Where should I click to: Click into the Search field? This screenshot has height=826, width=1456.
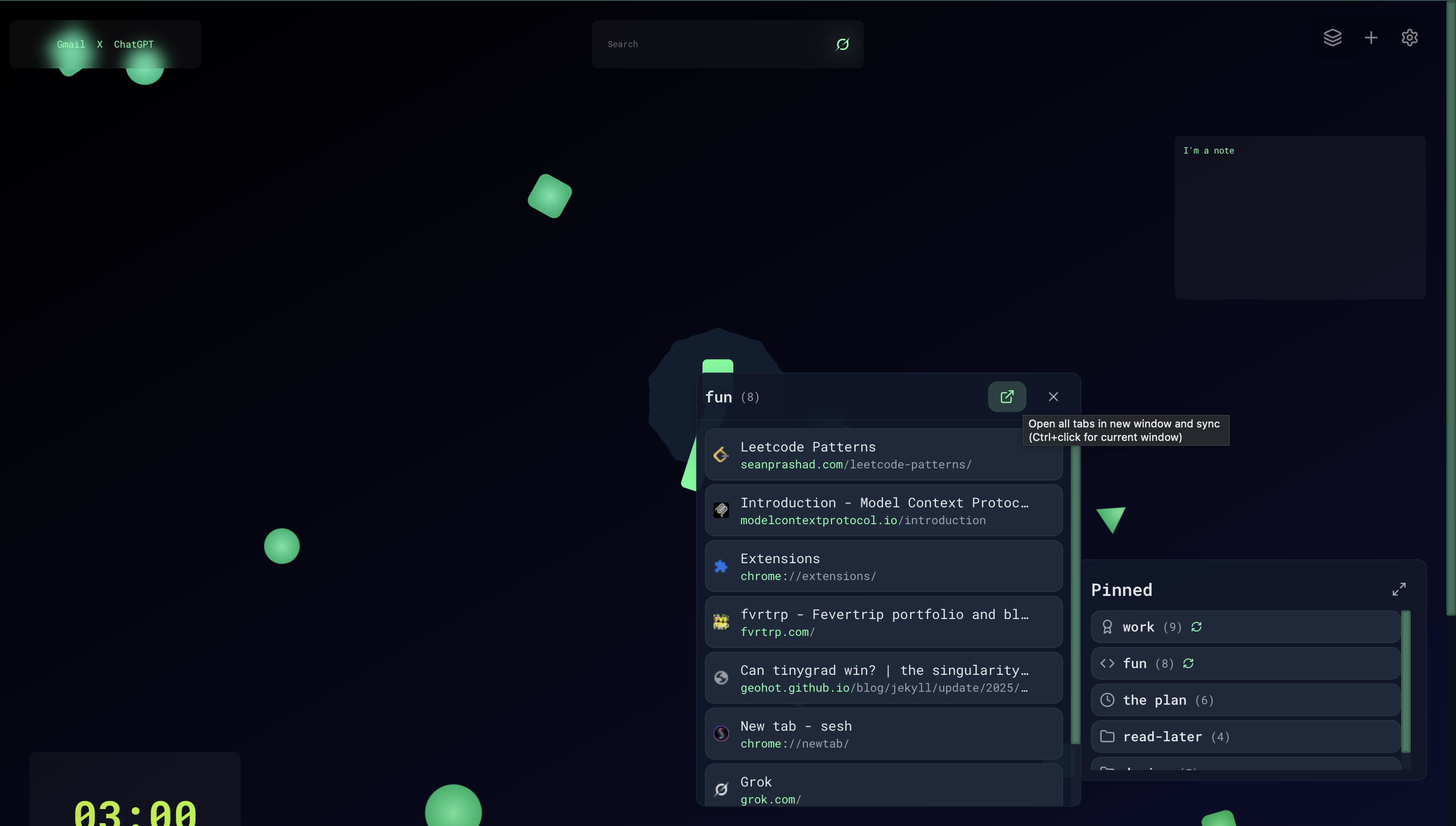709,44
